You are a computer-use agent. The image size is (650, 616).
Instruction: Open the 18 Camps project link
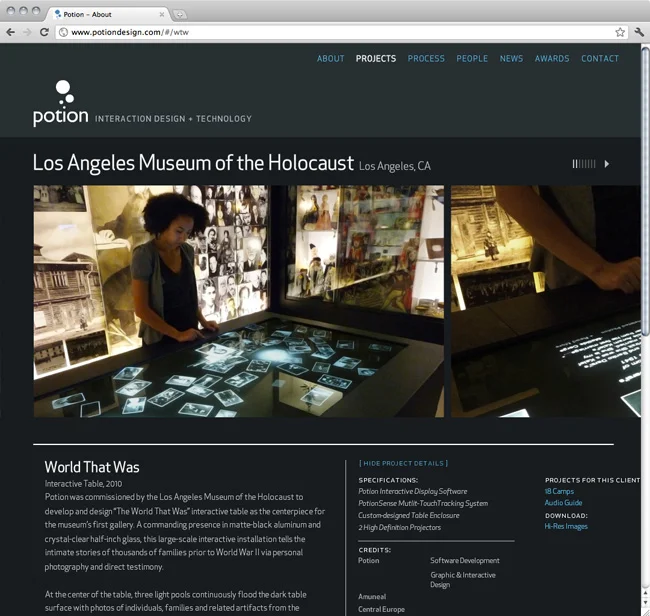559,491
